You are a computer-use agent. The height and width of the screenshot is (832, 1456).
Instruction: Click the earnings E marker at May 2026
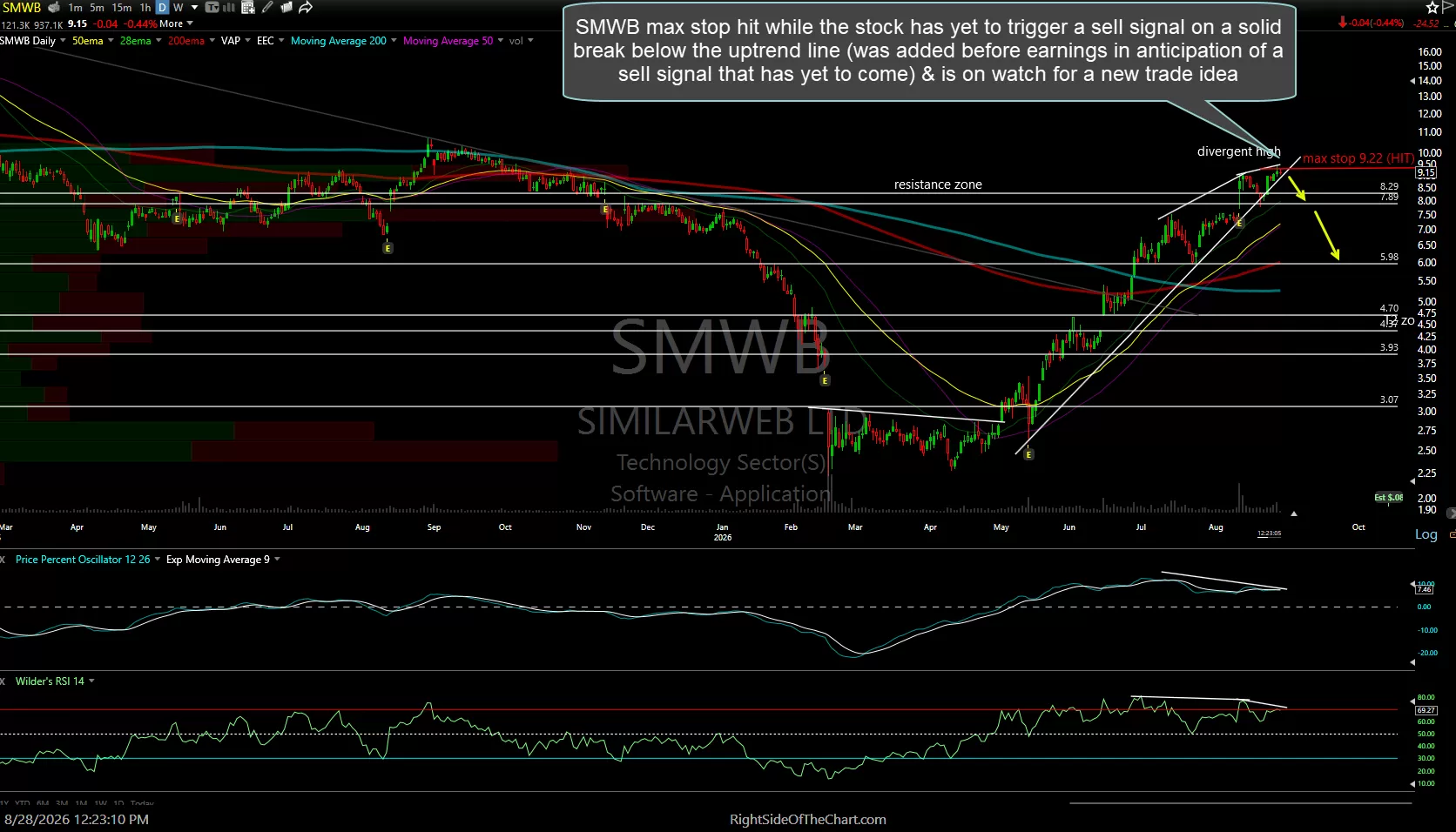click(1028, 454)
